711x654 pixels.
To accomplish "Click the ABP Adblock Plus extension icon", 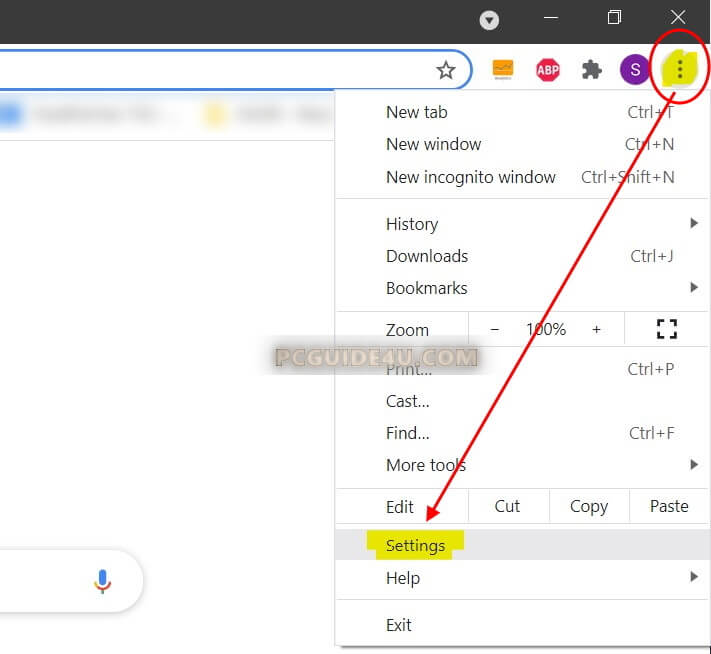I will (x=548, y=70).
